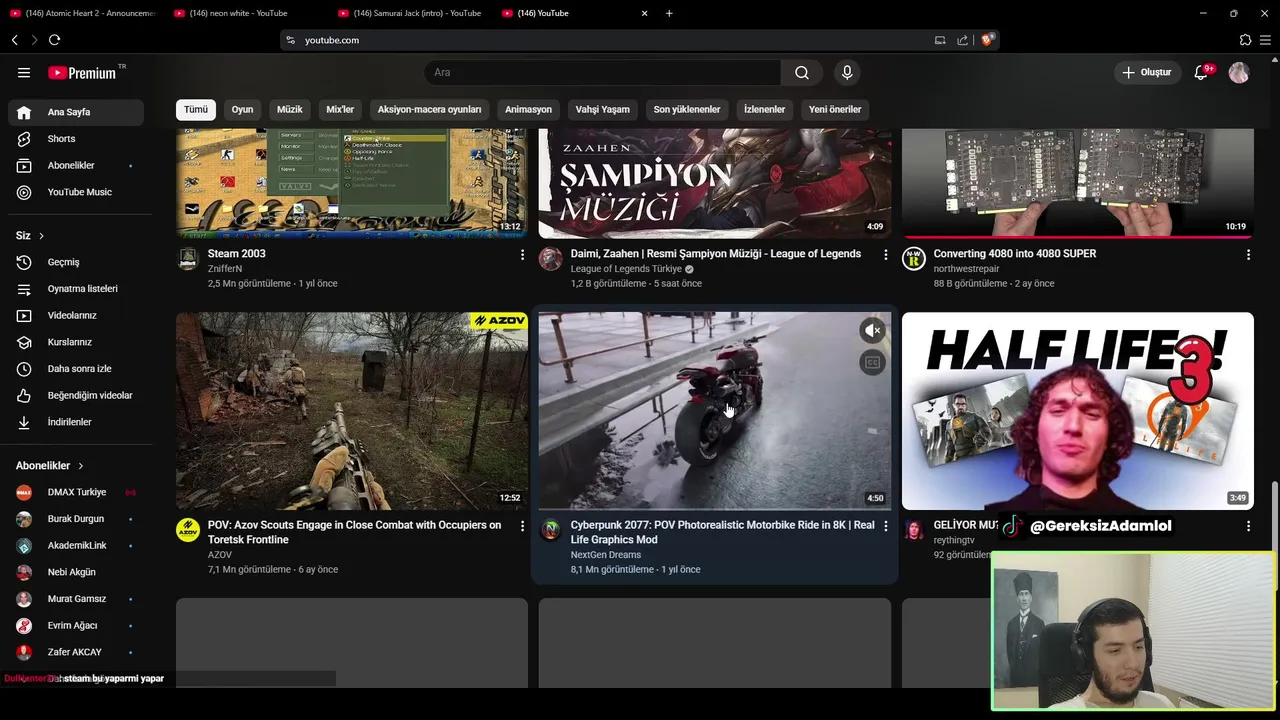Go to Ana Sayfa in sidebar
The image size is (1280, 720).
click(76, 112)
